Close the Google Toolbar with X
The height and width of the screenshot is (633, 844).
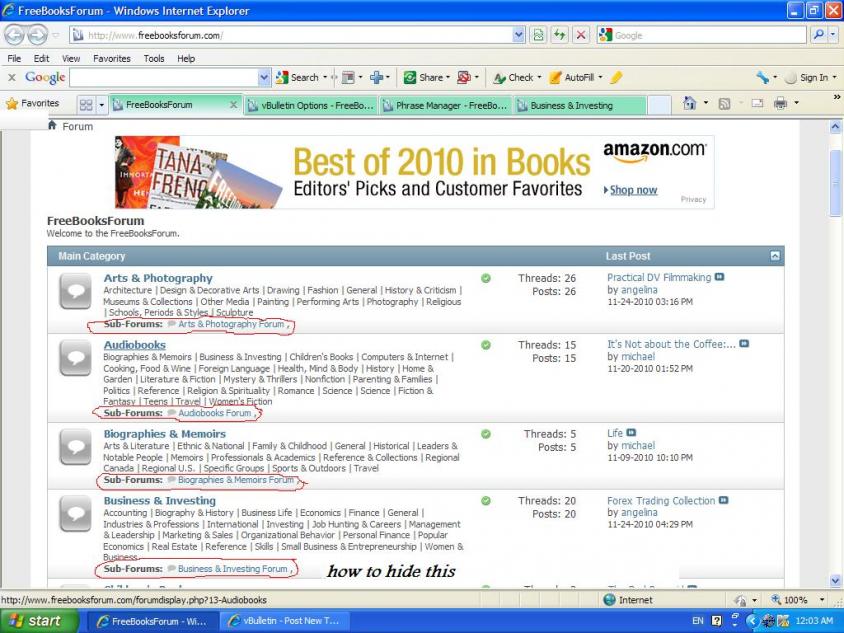pos(11,78)
